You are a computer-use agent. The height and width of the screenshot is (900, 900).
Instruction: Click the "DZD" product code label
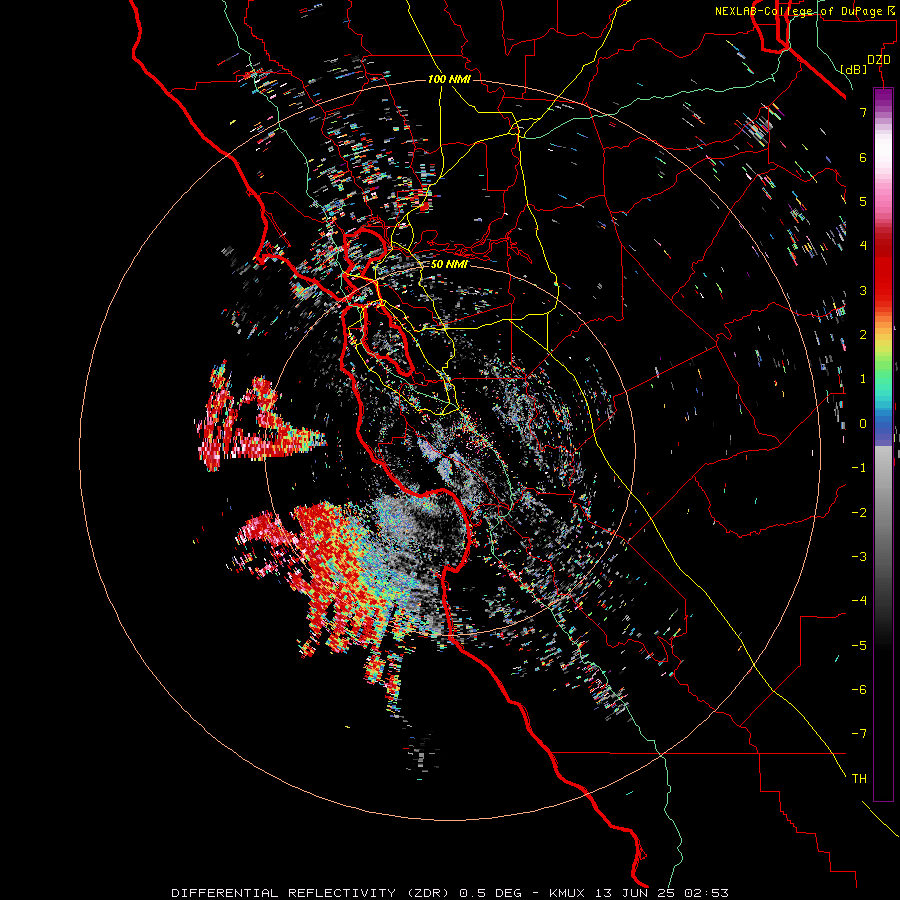point(879,60)
